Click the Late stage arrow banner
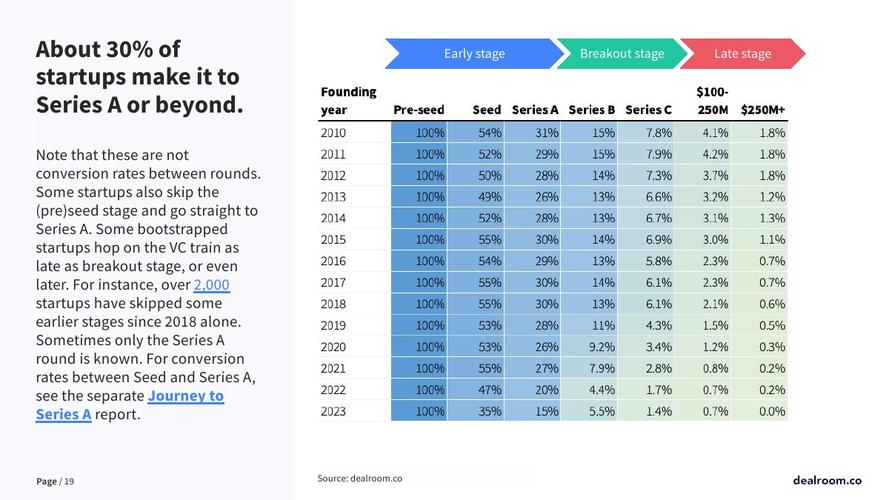The width and height of the screenshot is (889, 500). pos(742,54)
